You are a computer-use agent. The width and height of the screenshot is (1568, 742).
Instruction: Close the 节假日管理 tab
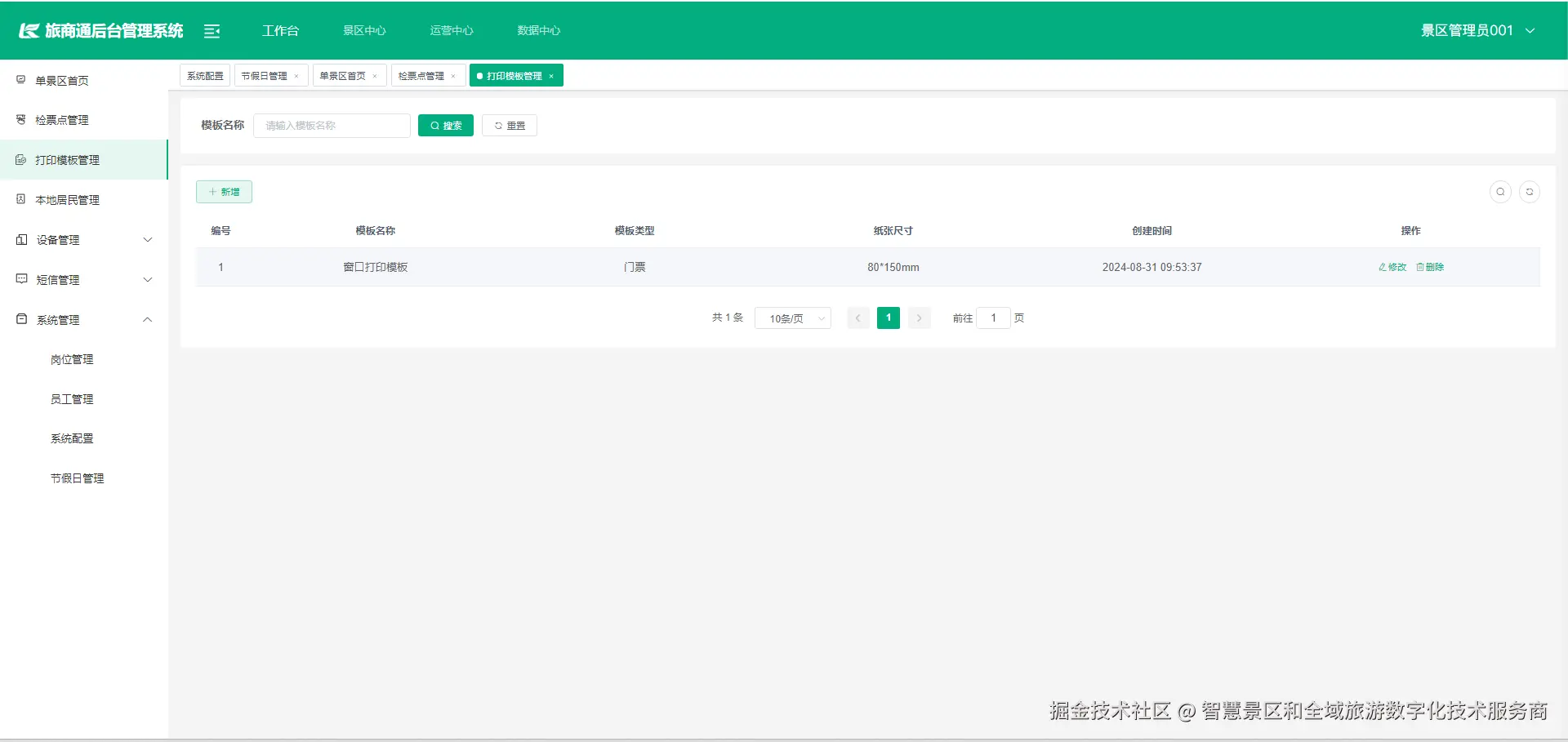296,76
